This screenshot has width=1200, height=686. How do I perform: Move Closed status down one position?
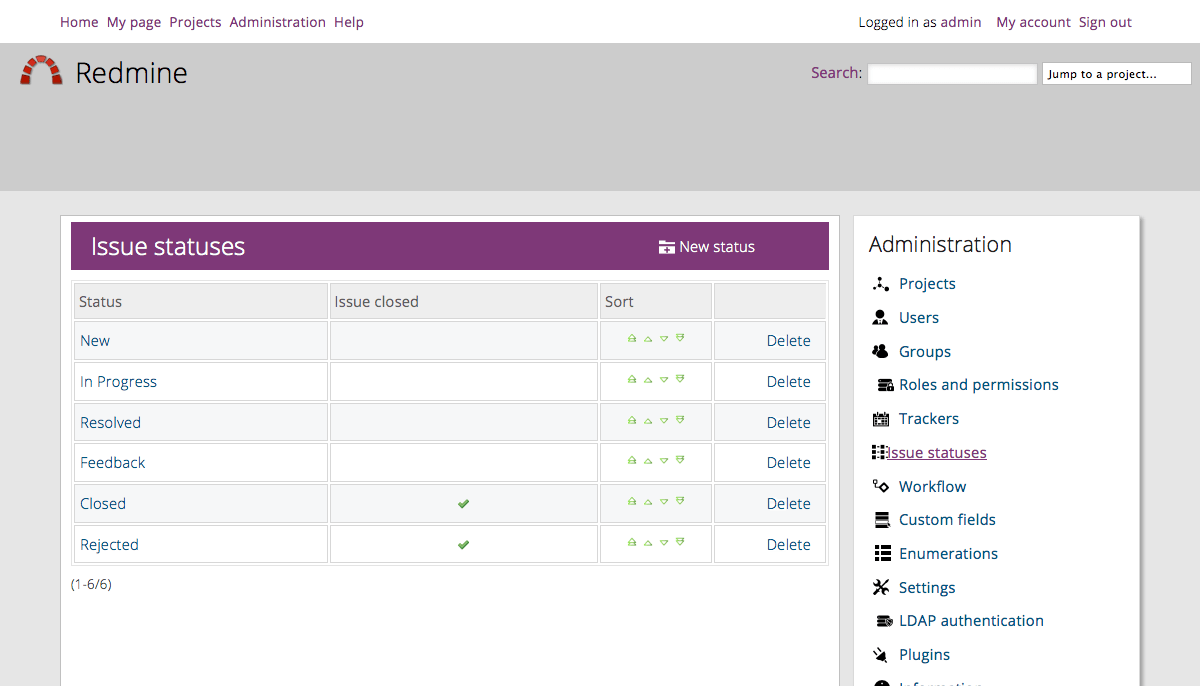pos(664,502)
